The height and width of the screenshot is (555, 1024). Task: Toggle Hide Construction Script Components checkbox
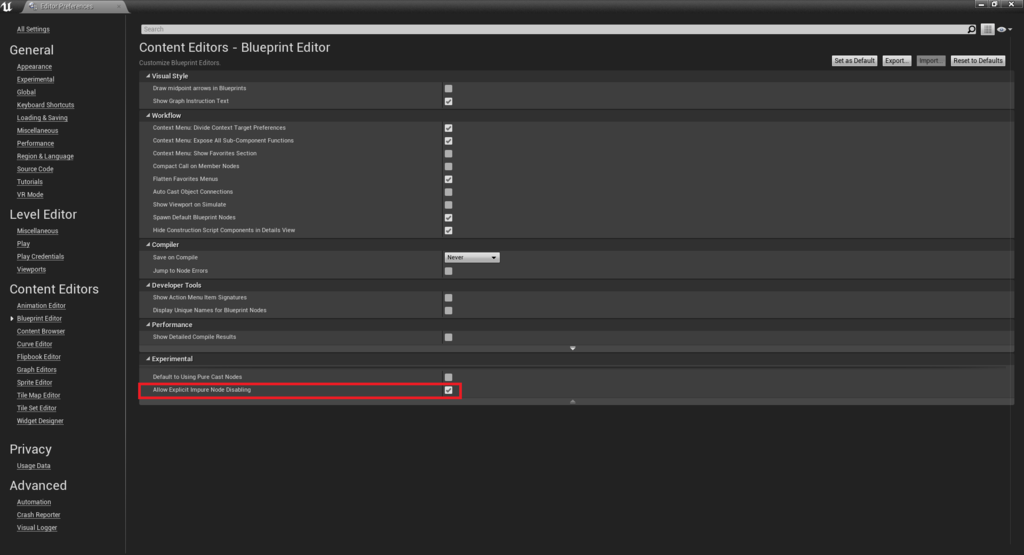[449, 230]
